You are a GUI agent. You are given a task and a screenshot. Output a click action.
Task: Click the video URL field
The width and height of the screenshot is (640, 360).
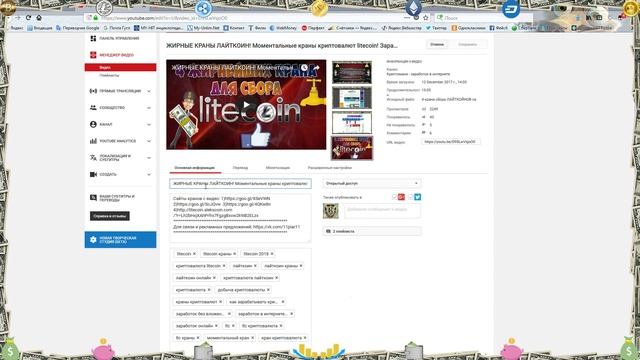pos(451,142)
